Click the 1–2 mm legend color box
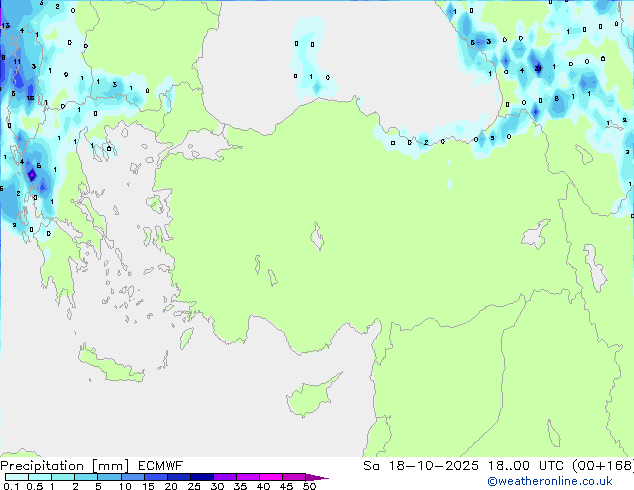This screenshot has width=634, height=490. (63, 477)
